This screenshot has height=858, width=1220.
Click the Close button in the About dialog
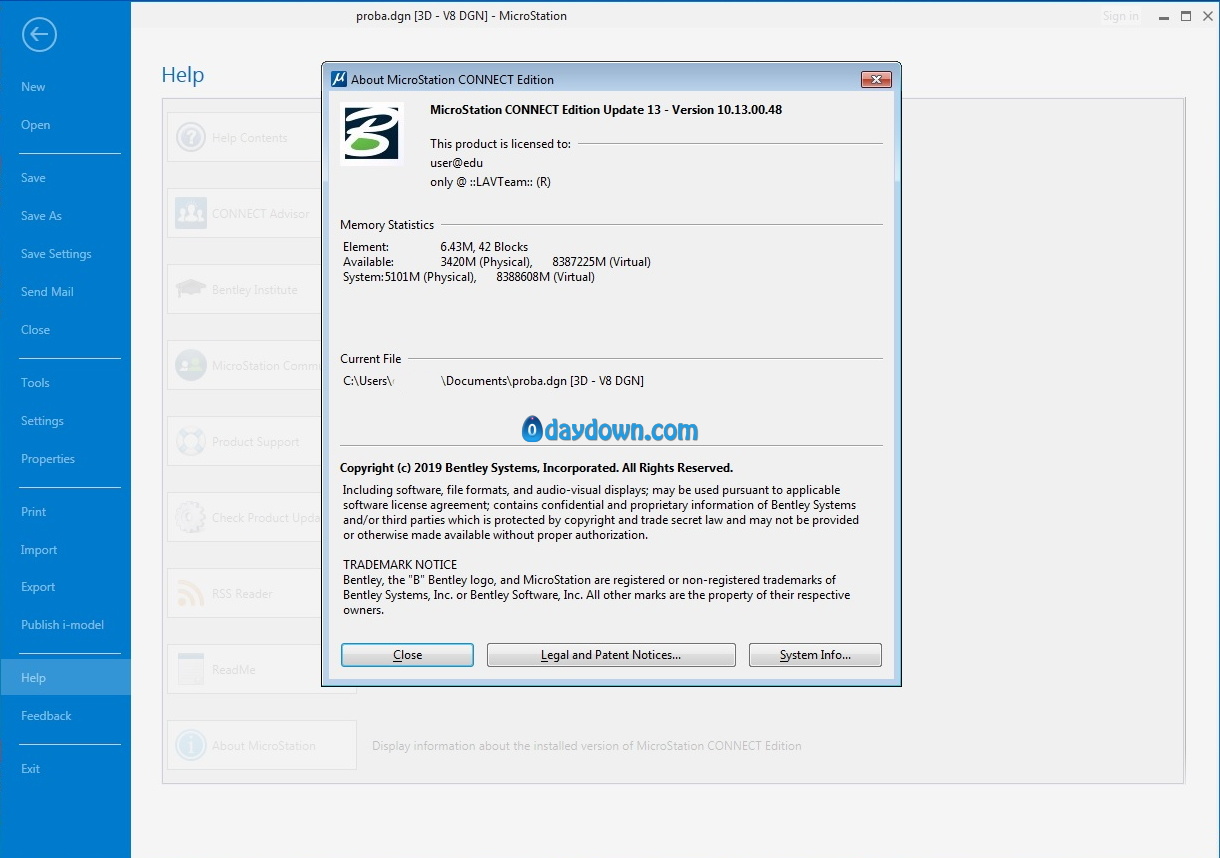(407, 655)
